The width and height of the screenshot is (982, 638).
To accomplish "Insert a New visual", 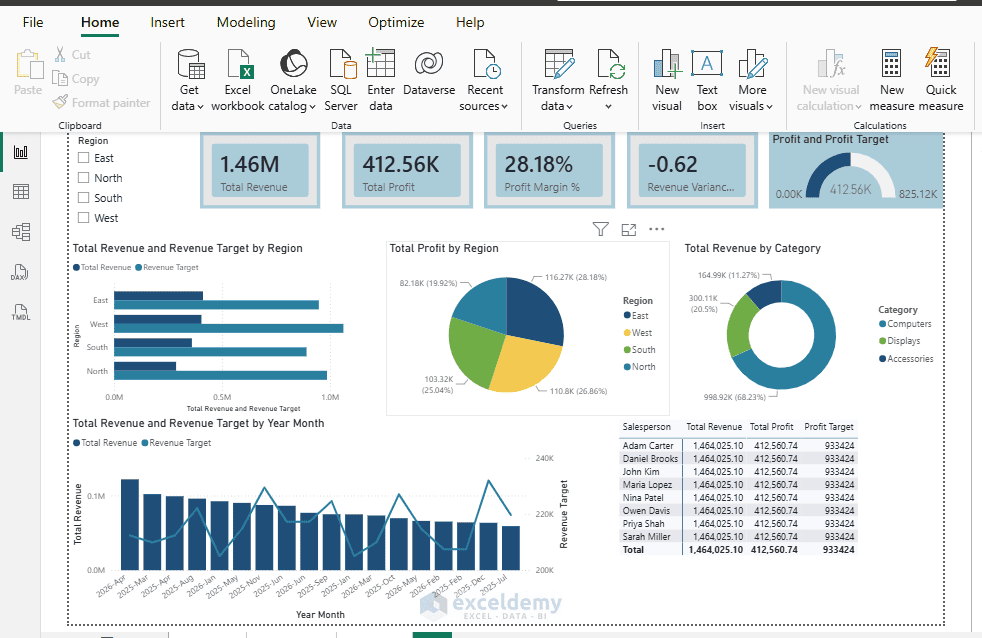I will [x=667, y=81].
